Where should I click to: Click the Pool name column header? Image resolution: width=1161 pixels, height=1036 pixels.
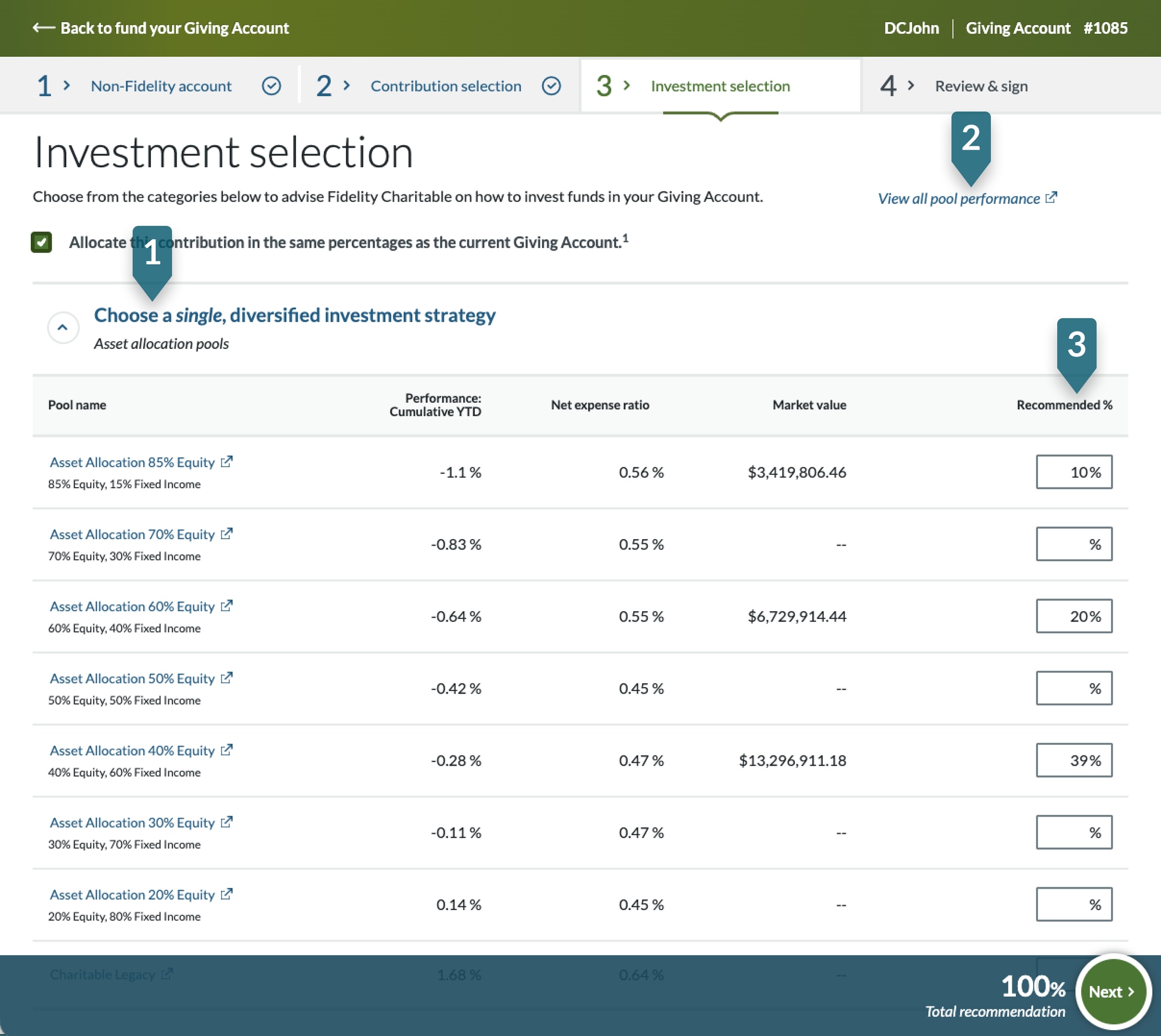tap(77, 405)
